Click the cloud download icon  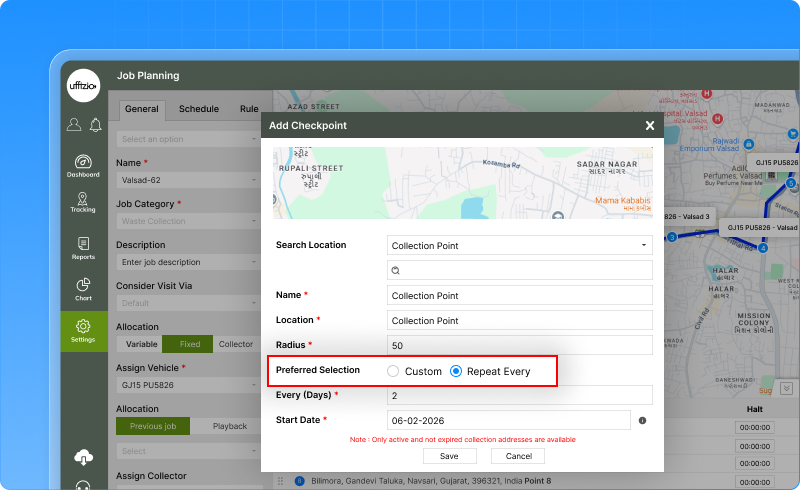click(83, 457)
